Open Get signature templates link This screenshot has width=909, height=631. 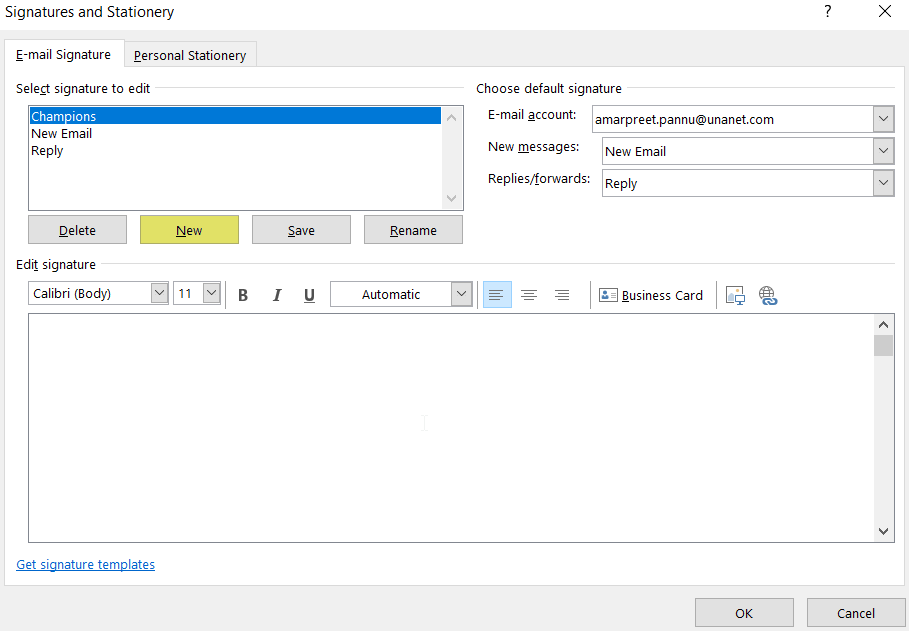coord(85,564)
